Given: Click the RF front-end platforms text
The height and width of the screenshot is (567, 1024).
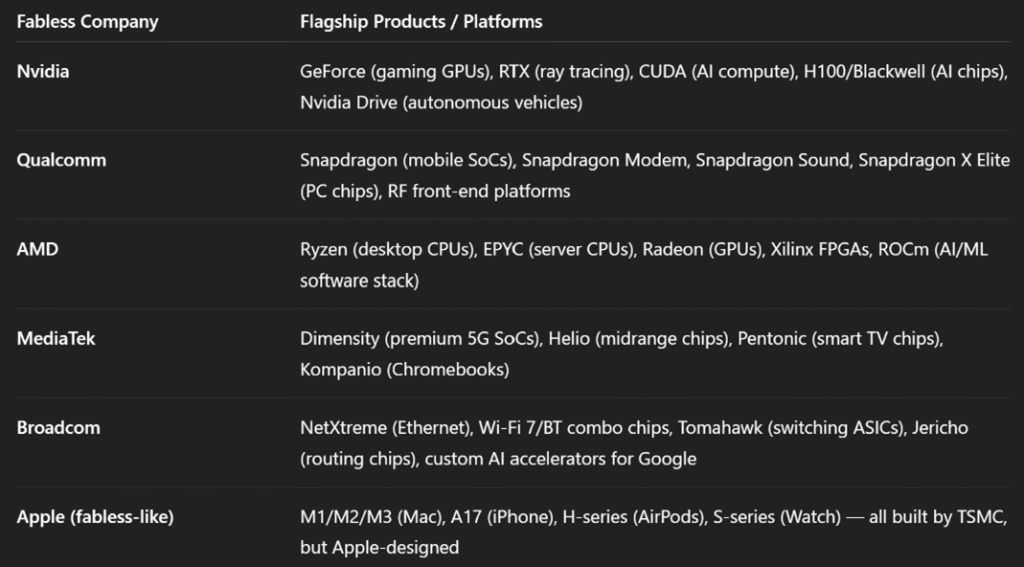Looking at the screenshot, I should [x=479, y=191].
